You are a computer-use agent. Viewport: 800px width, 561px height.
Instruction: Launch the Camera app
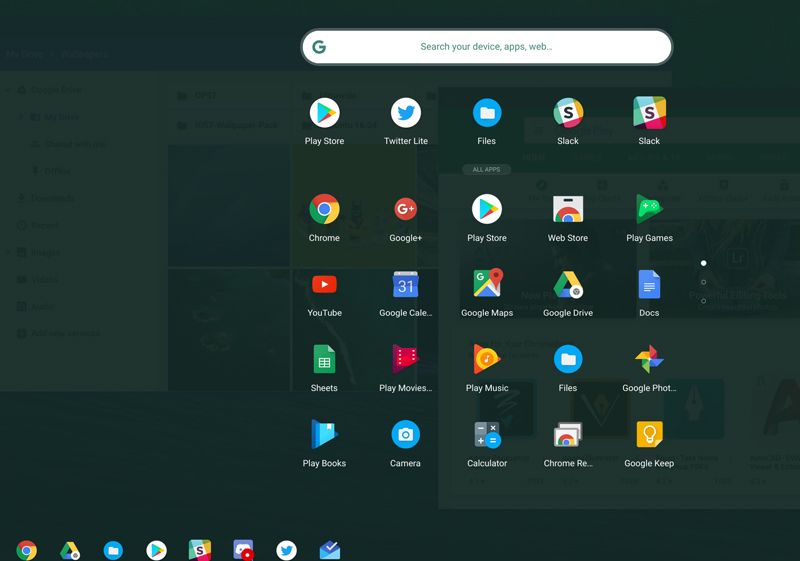point(405,435)
